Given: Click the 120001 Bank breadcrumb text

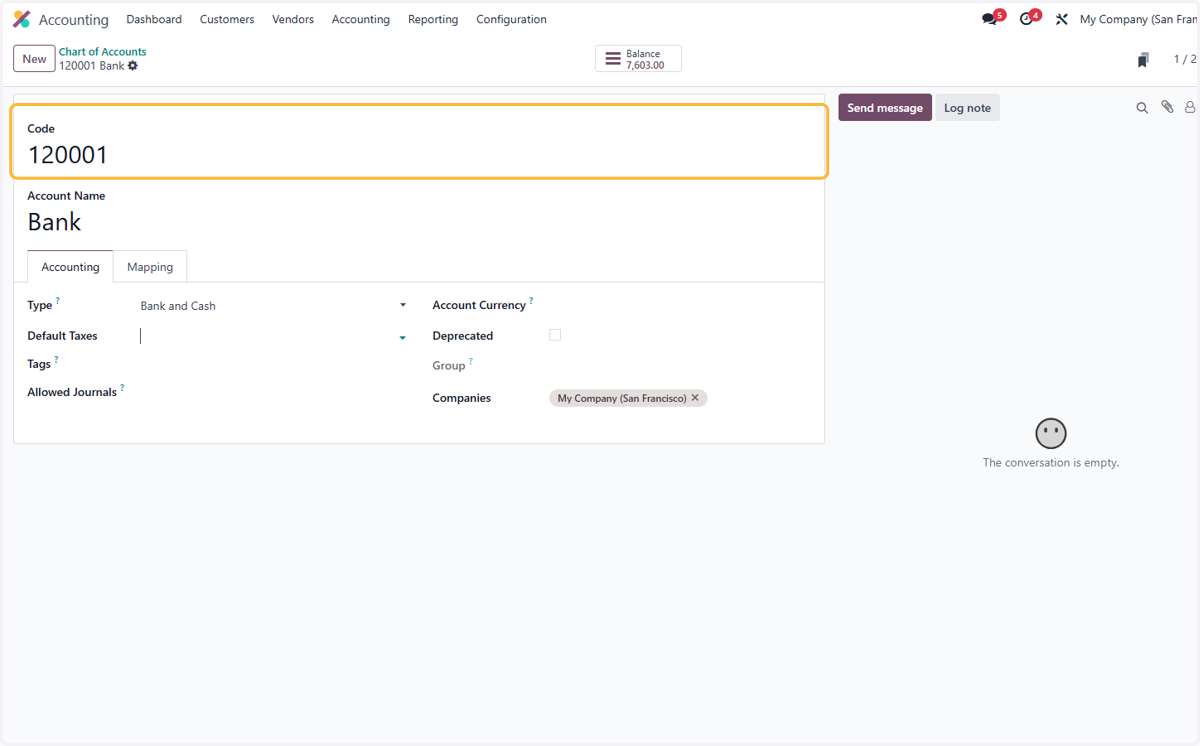Looking at the screenshot, I should tap(92, 66).
